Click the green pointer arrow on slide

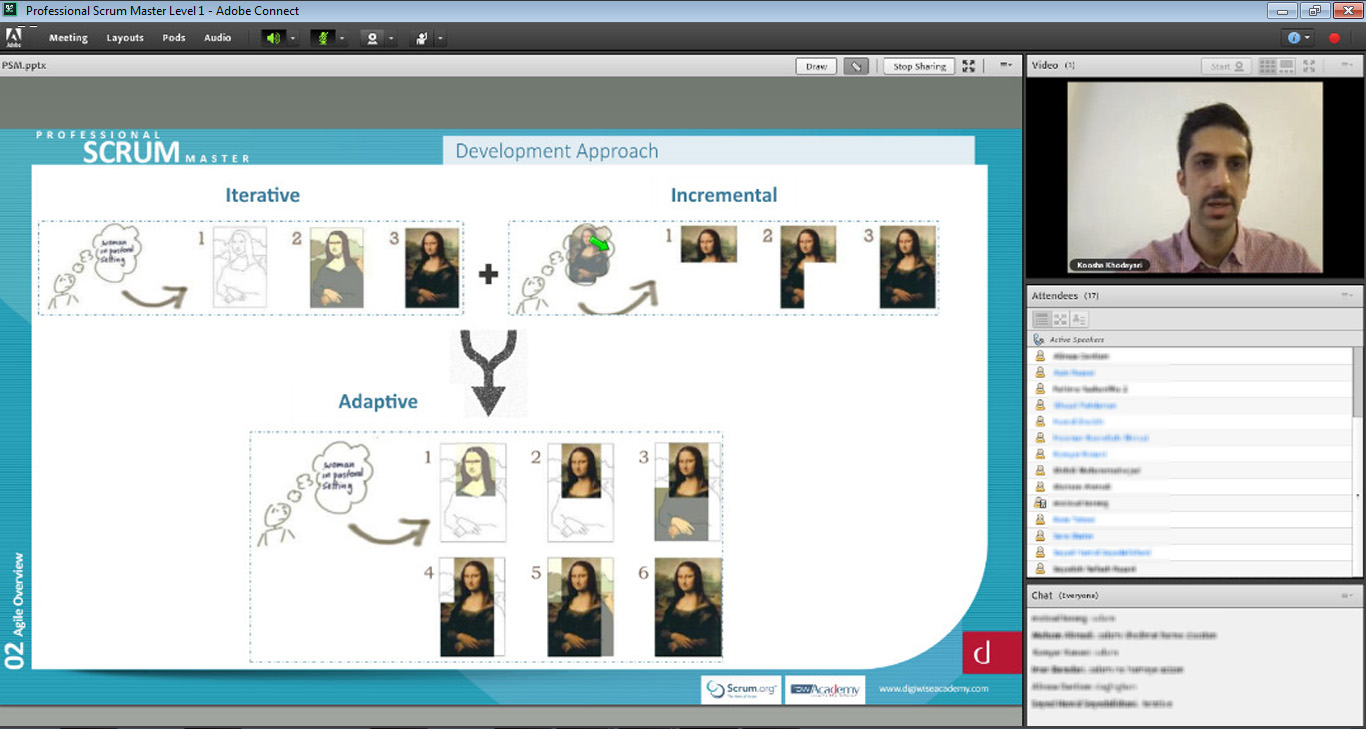(599, 243)
